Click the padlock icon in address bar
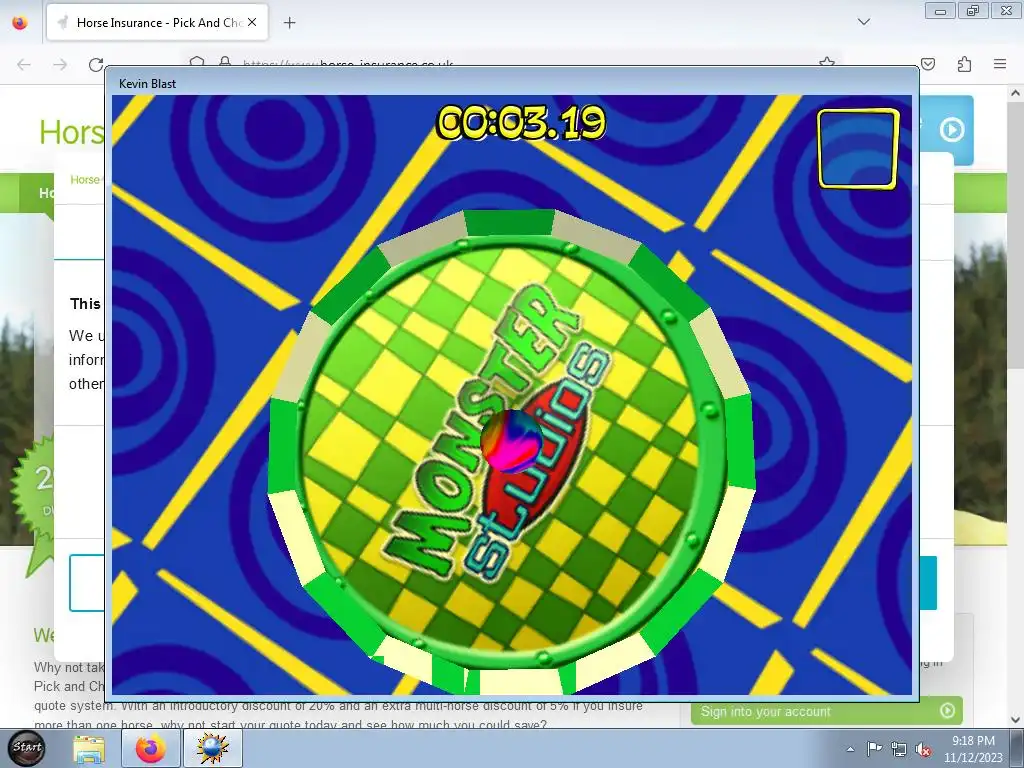 pos(225,62)
